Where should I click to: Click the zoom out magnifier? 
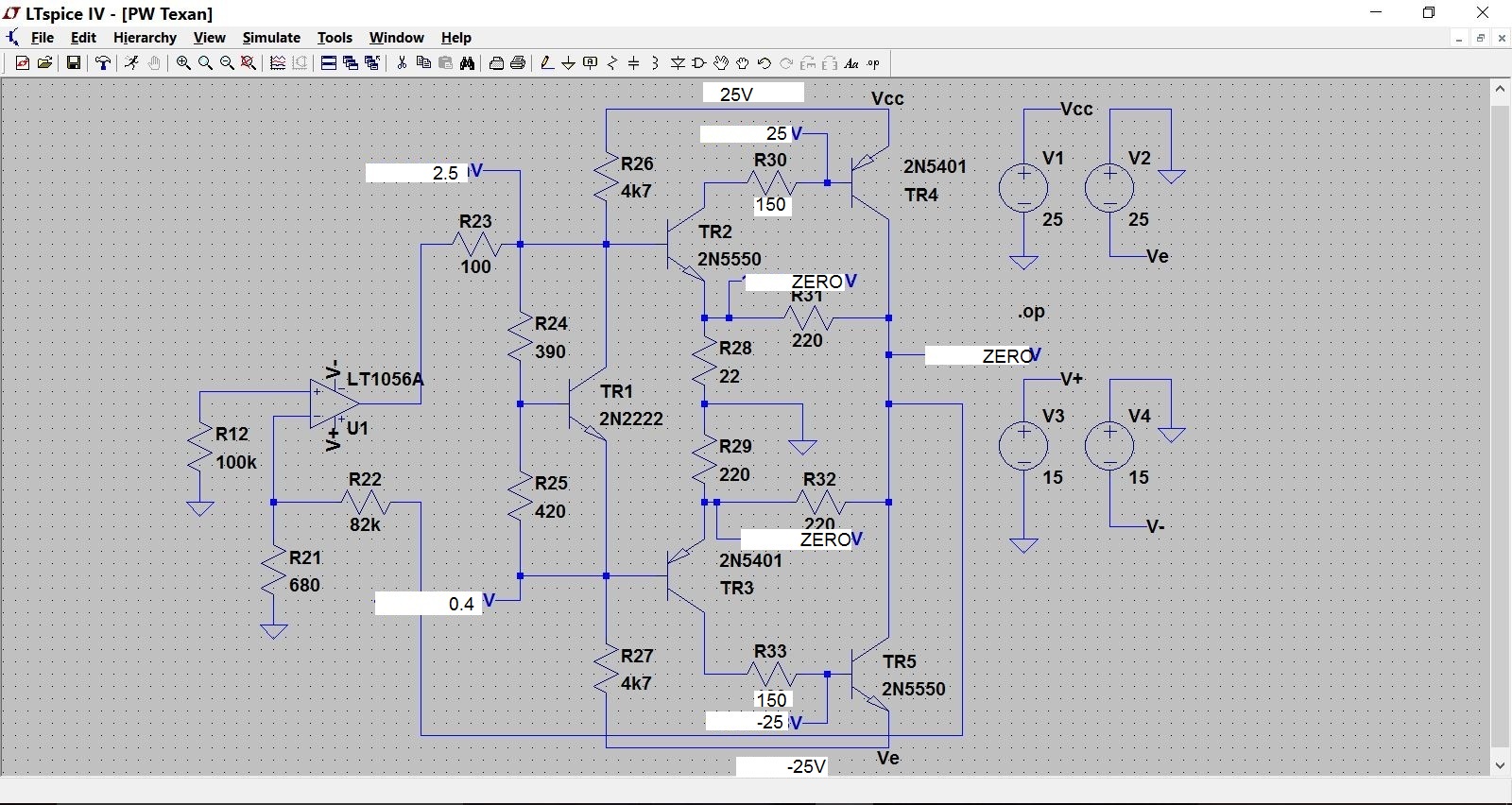(x=227, y=63)
